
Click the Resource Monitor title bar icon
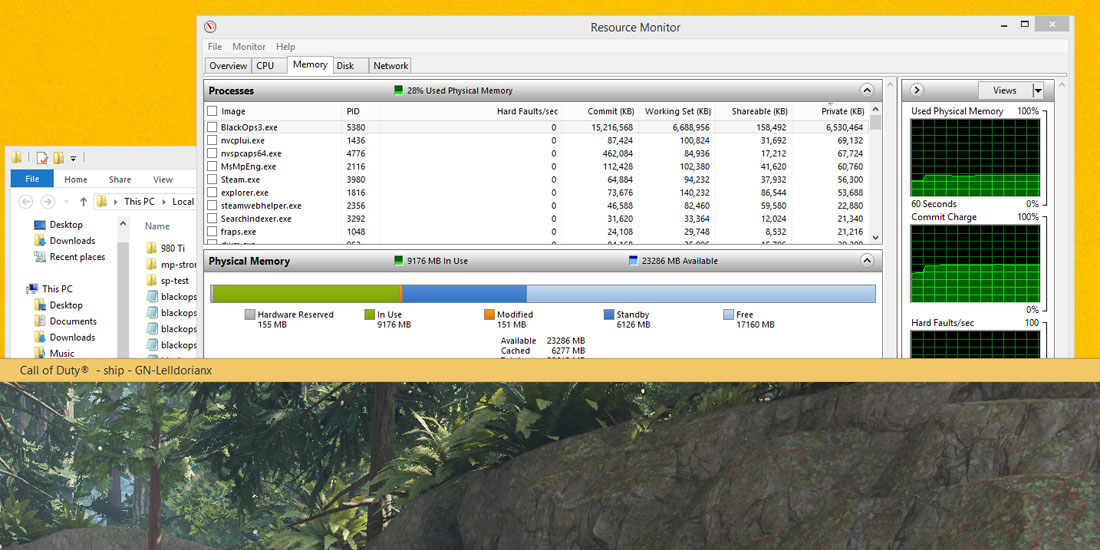[x=210, y=27]
